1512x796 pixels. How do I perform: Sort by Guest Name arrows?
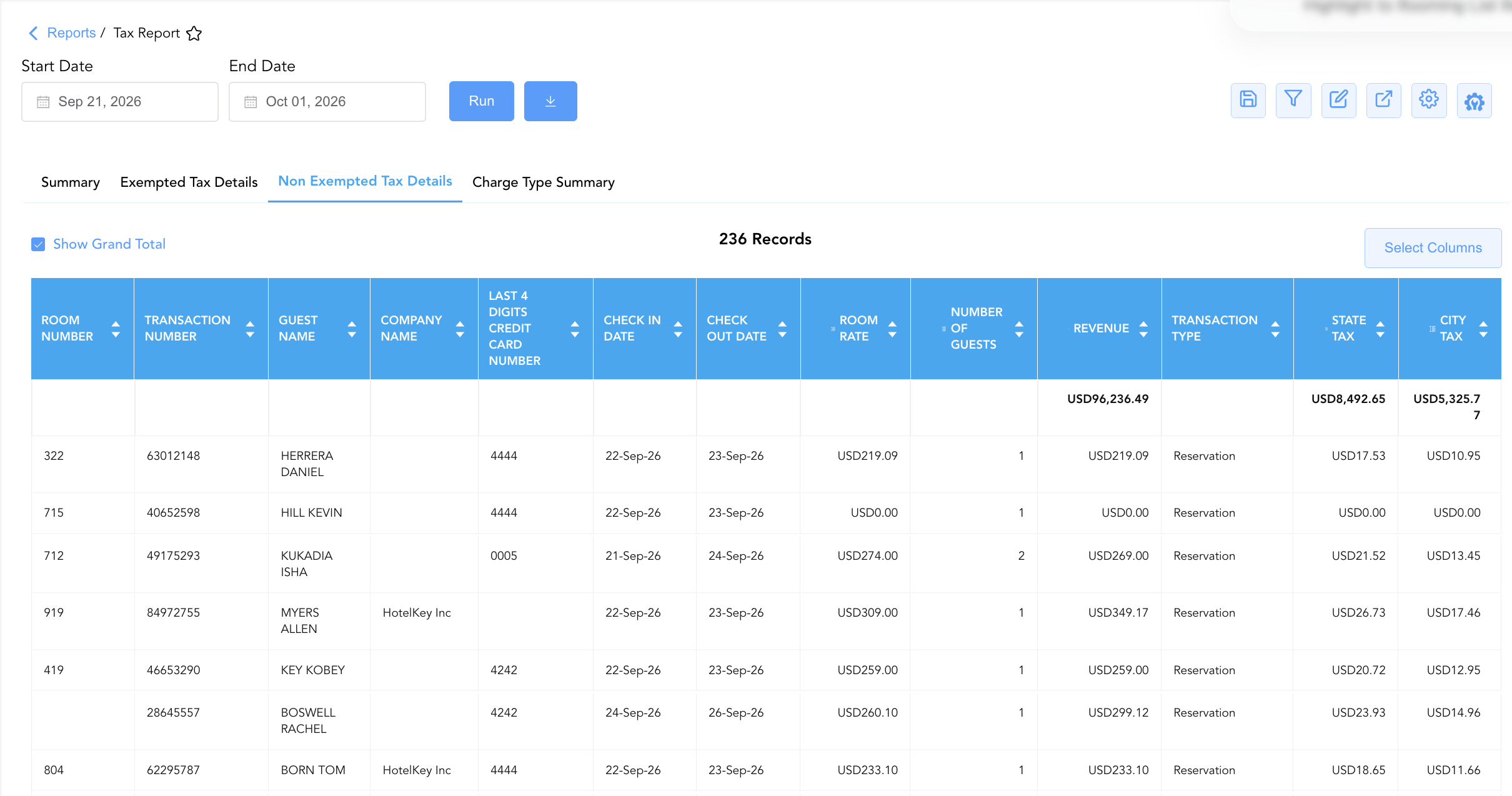pyautogui.click(x=352, y=329)
